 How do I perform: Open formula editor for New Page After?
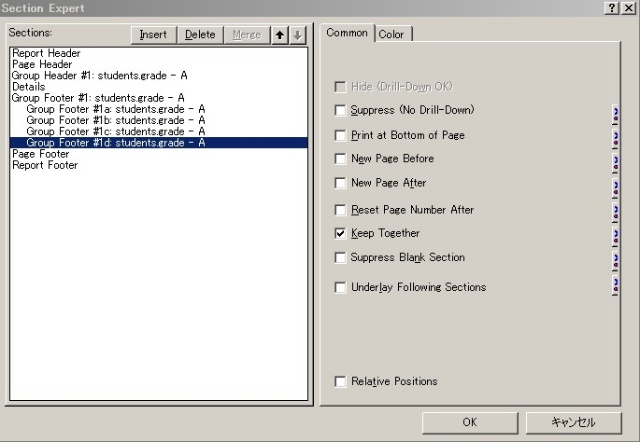pos(615,188)
